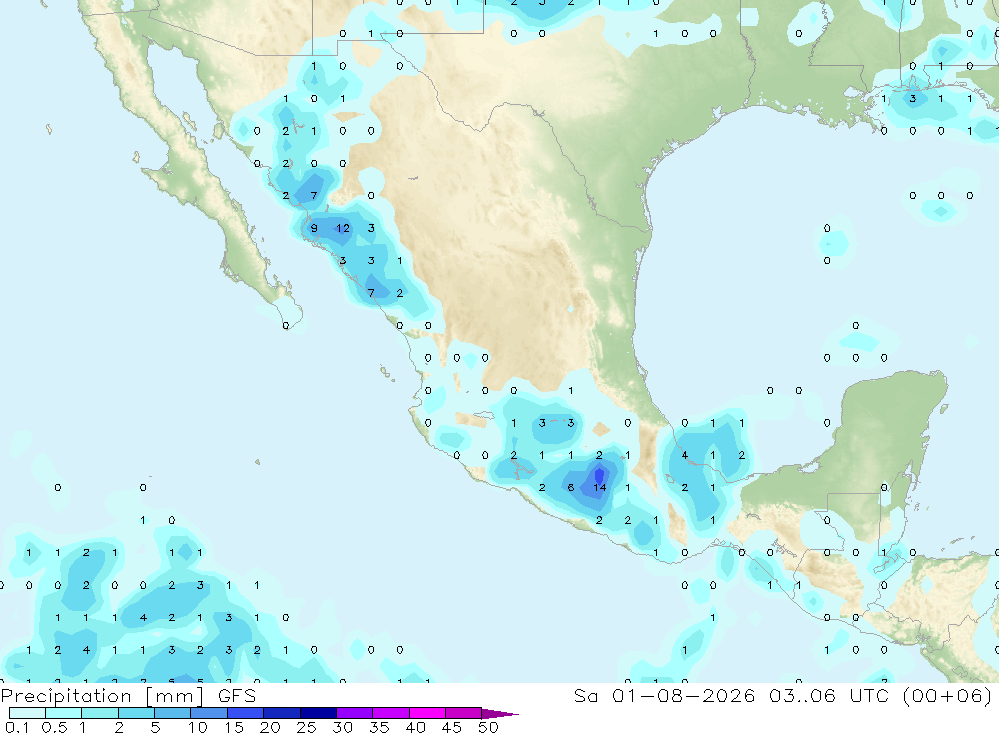Click the legend label "20"

[270, 727]
